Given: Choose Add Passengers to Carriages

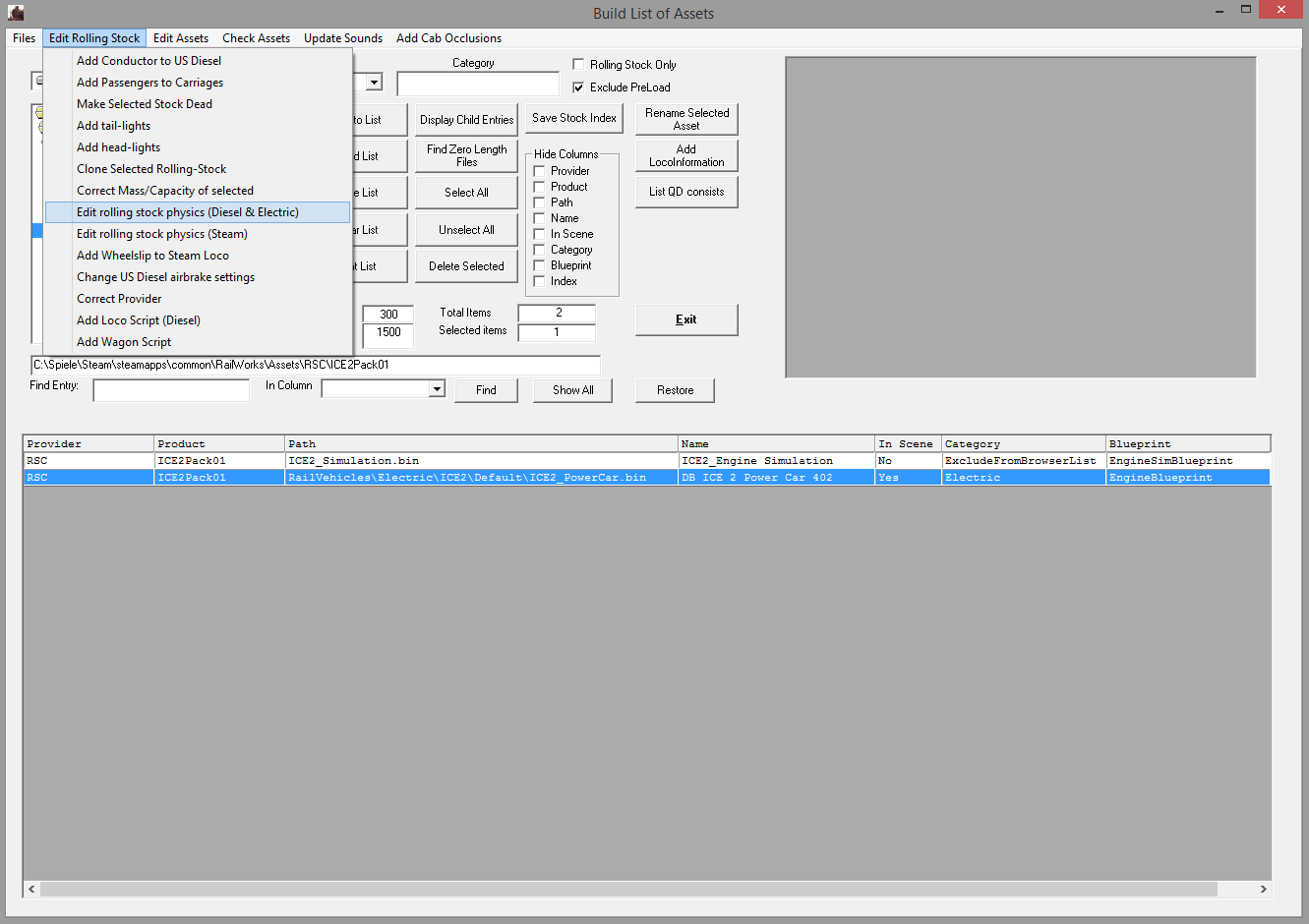Looking at the screenshot, I should [198, 83].
